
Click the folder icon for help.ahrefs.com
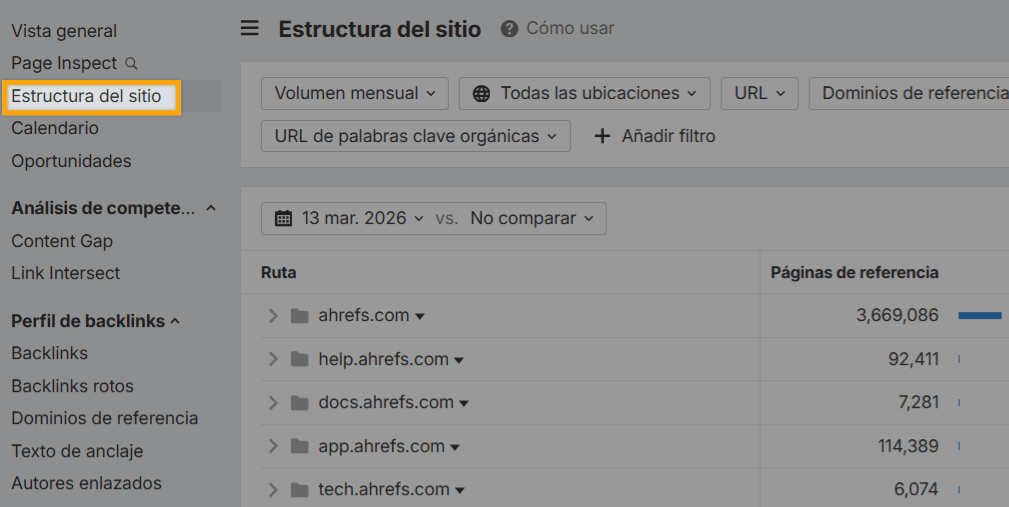pos(299,359)
